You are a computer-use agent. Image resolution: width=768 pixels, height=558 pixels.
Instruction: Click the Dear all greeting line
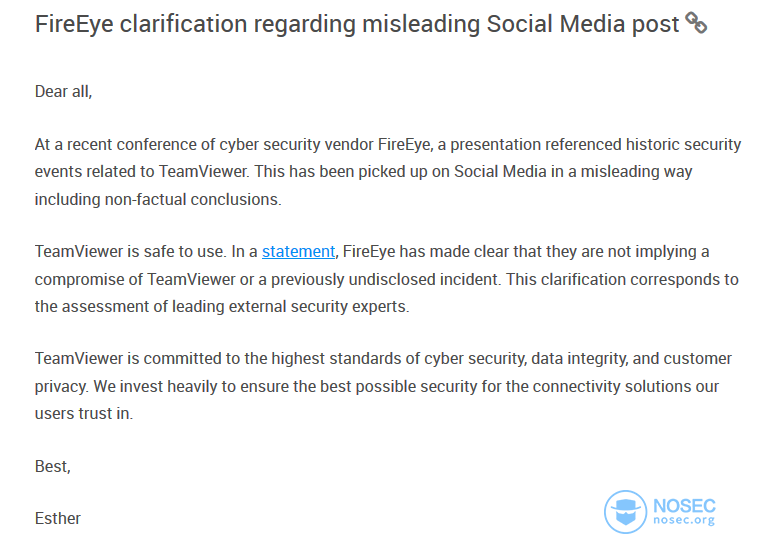click(x=64, y=92)
